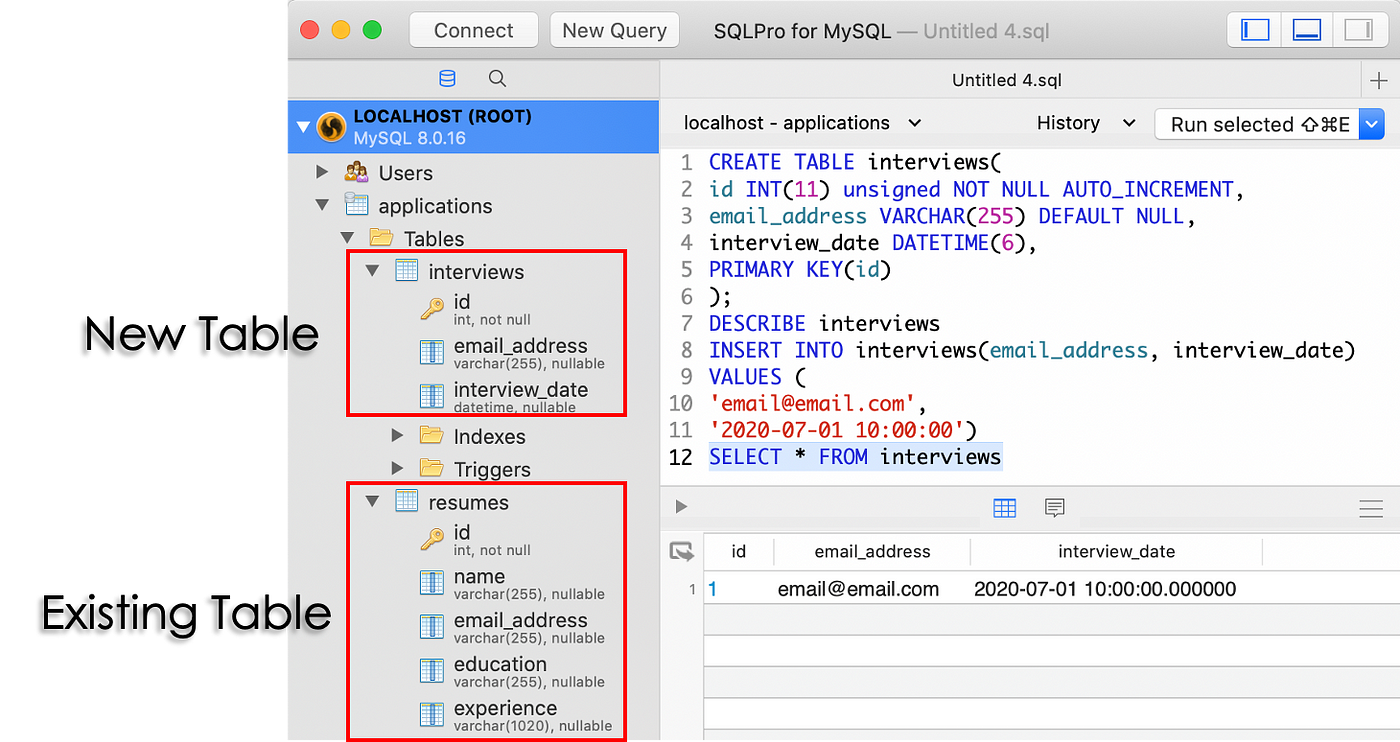Click the export results icon left of id header
The height and width of the screenshot is (742, 1400).
pos(682,551)
